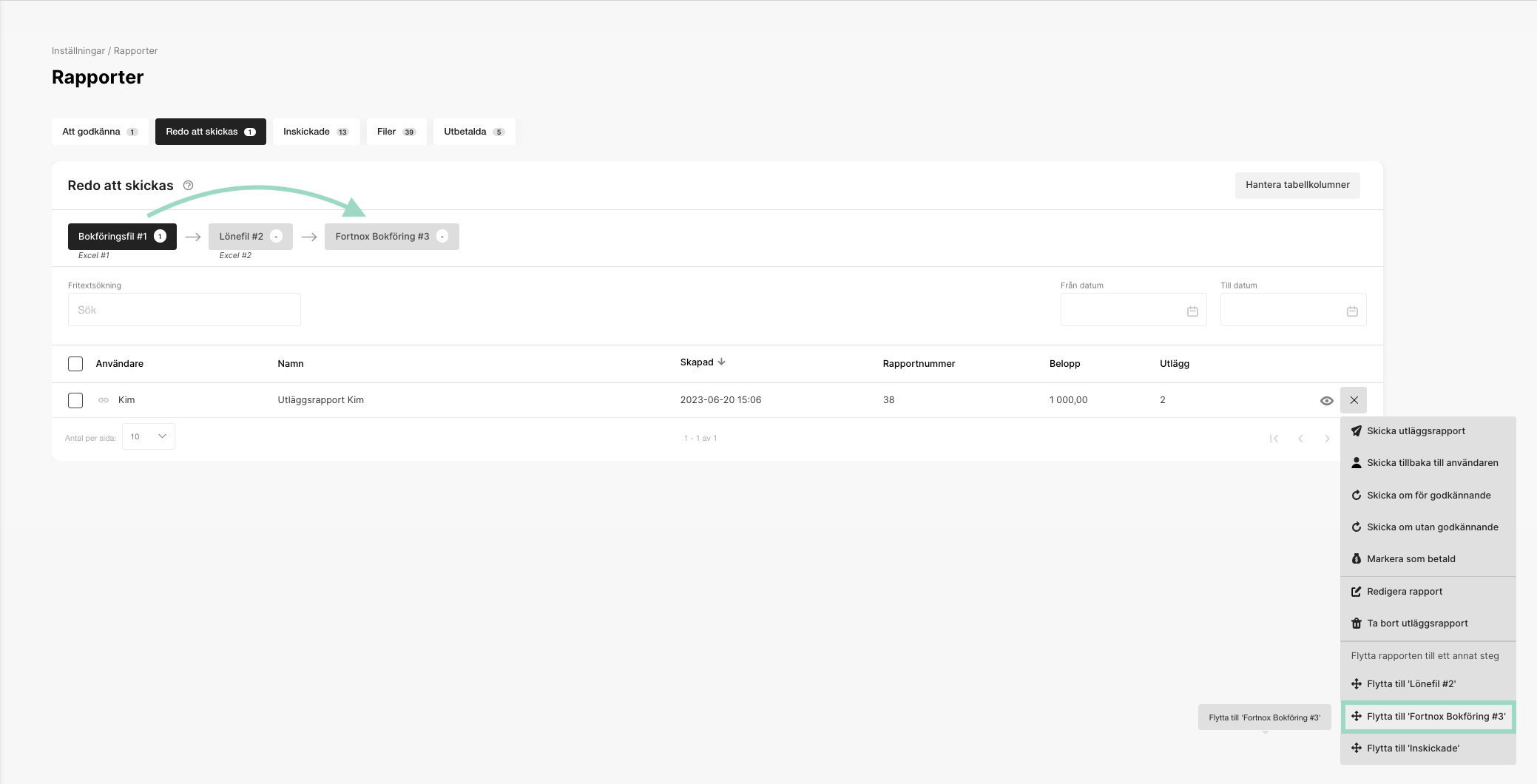The image size is (1537, 784).
Task: Select Skicka om utan godkännande
Action: coord(1428,527)
